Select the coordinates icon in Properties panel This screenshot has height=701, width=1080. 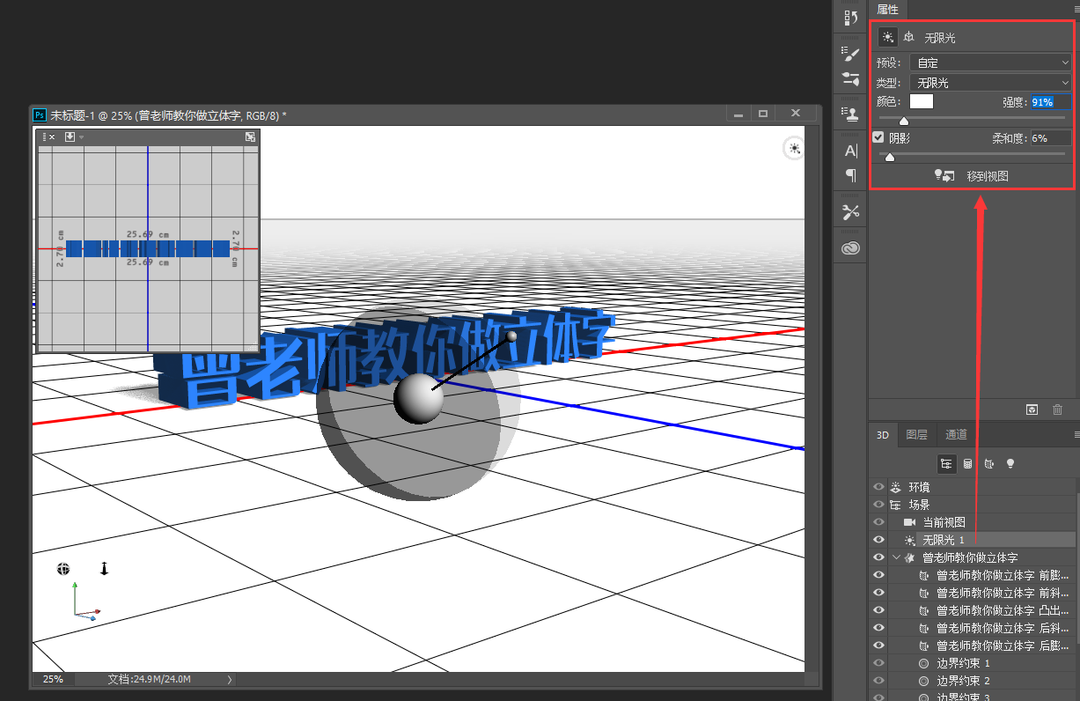[x=909, y=37]
